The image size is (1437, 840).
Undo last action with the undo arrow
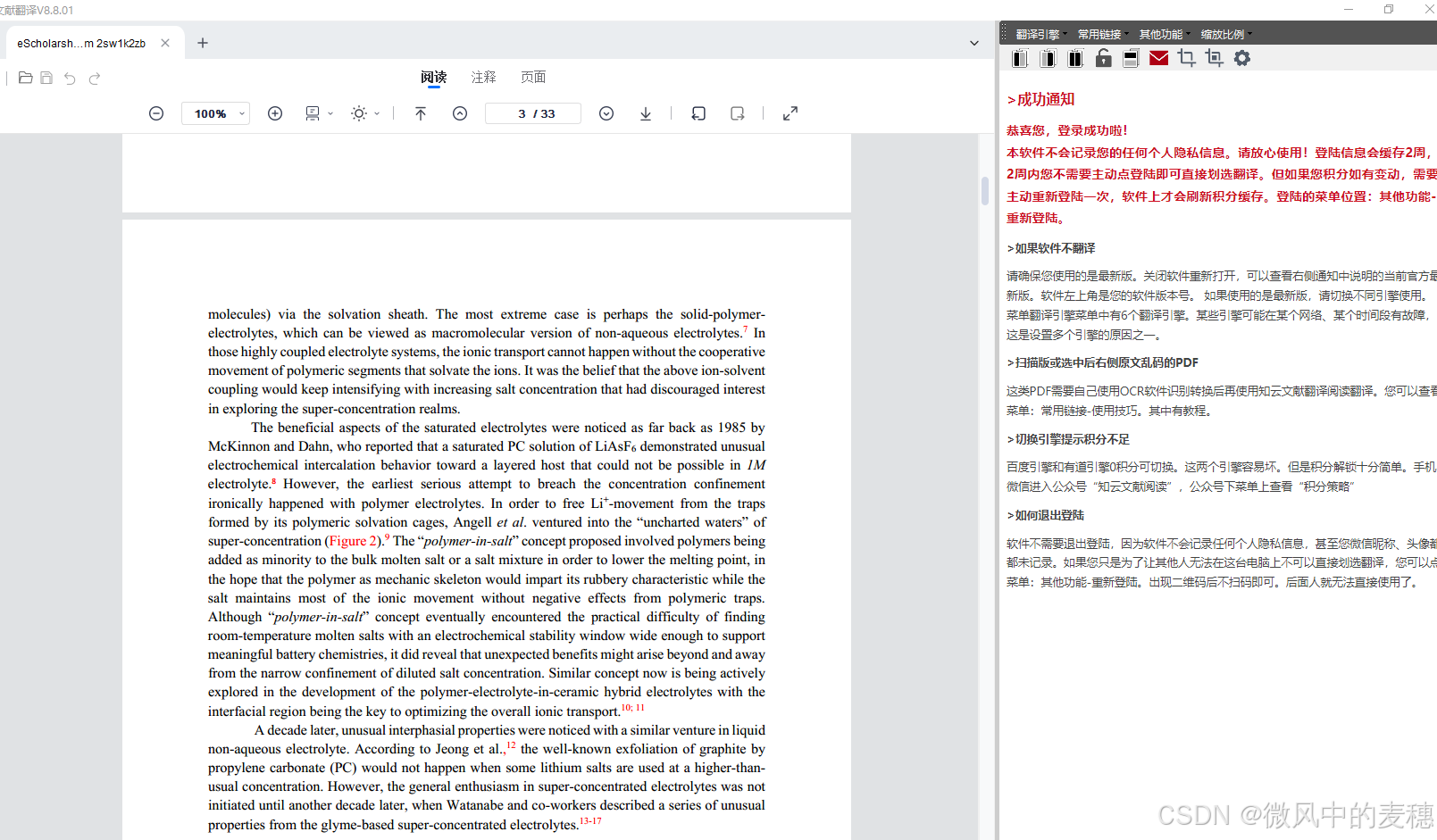tap(70, 79)
